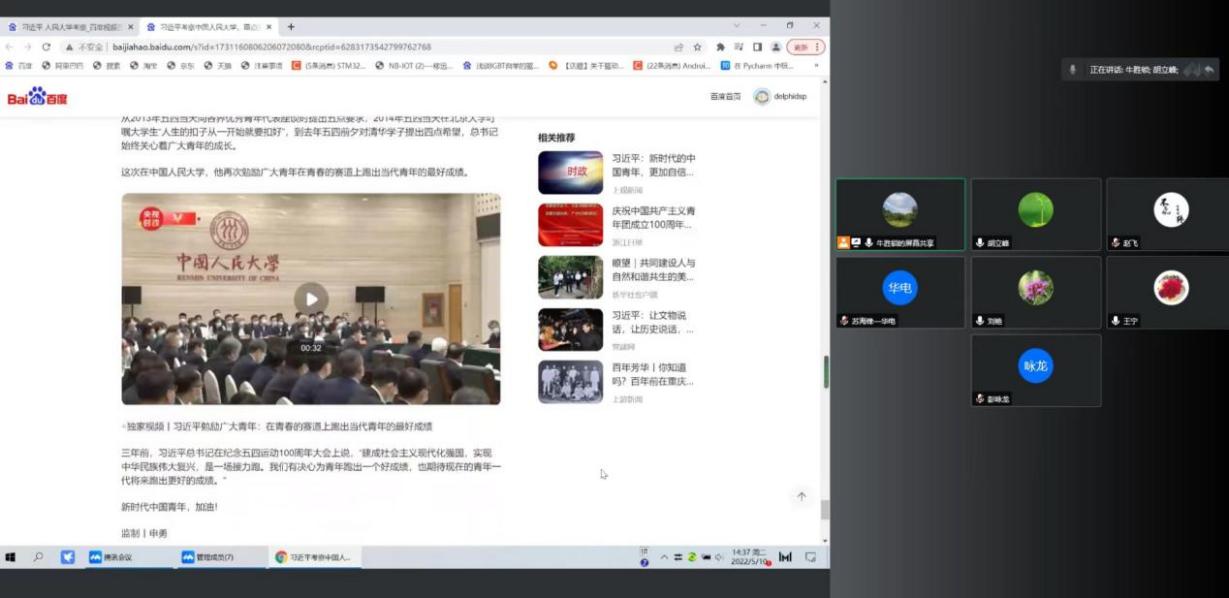1229x598 pixels.
Task: Reload the page in the browser
Action: 46,47
